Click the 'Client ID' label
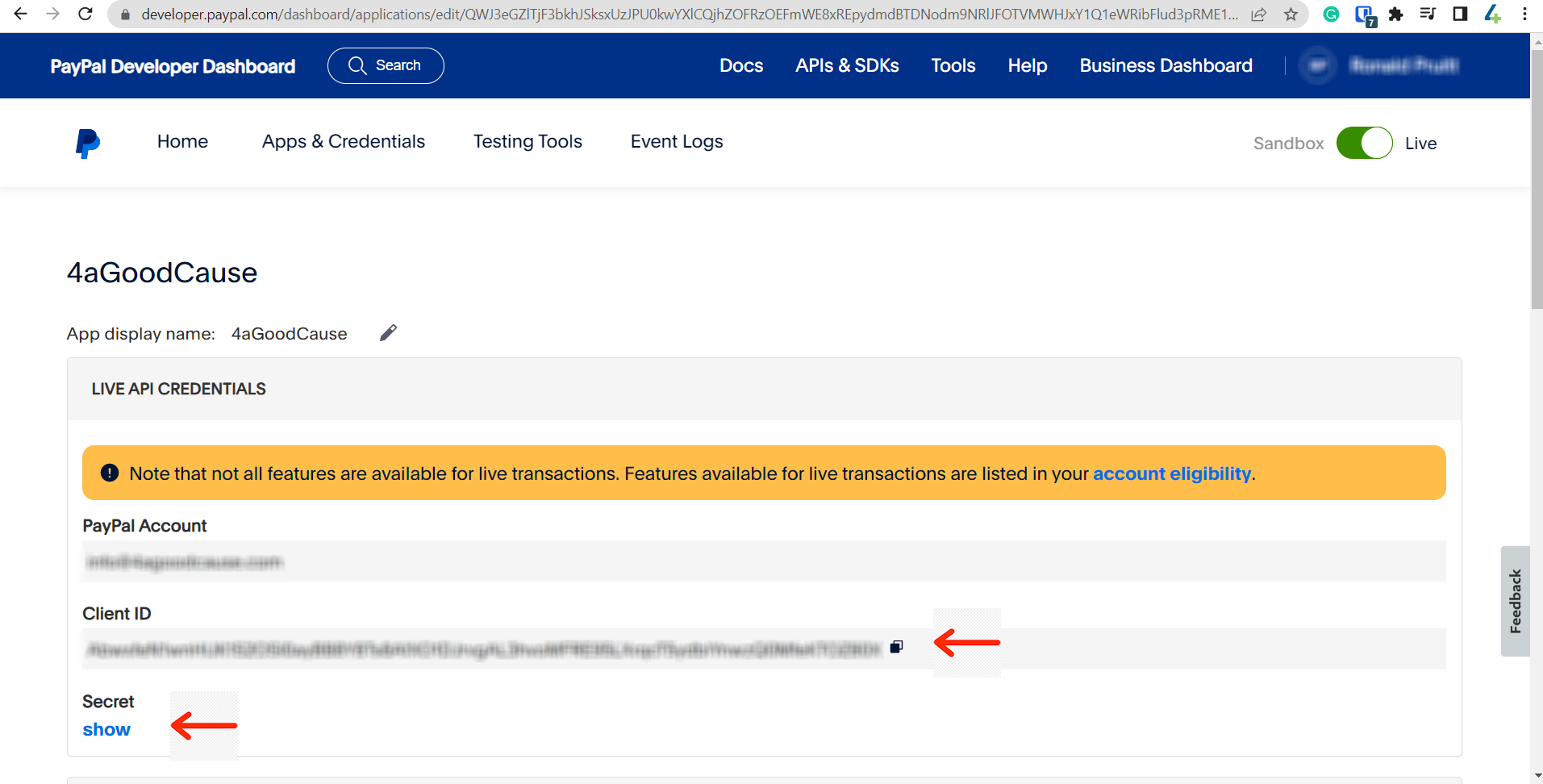The image size is (1543, 784). point(117,614)
